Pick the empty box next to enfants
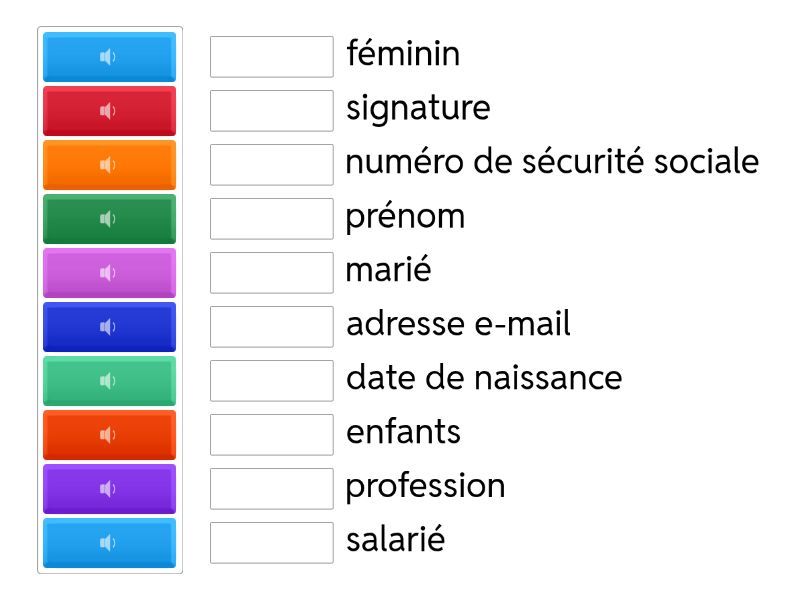800x600 pixels. pyautogui.click(x=271, y=435)
